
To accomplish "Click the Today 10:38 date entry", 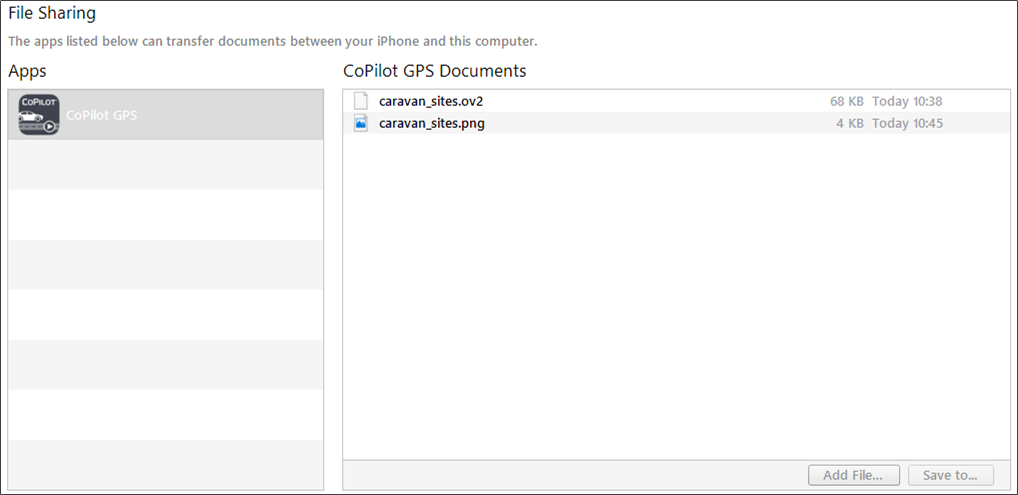I will [x=907, y=101].
